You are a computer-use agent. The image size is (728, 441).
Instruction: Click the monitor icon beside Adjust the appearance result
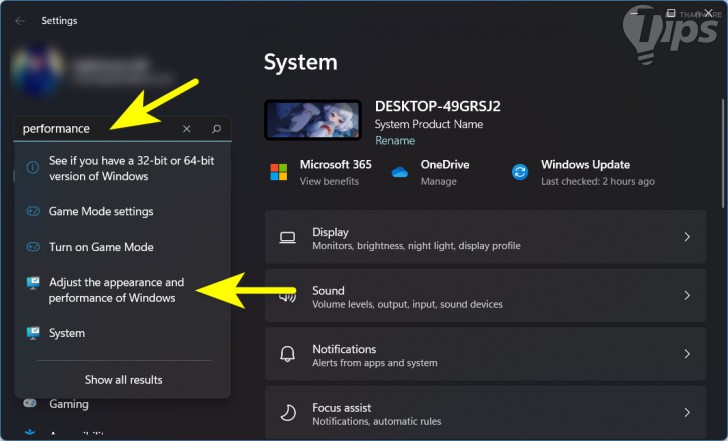33,283
